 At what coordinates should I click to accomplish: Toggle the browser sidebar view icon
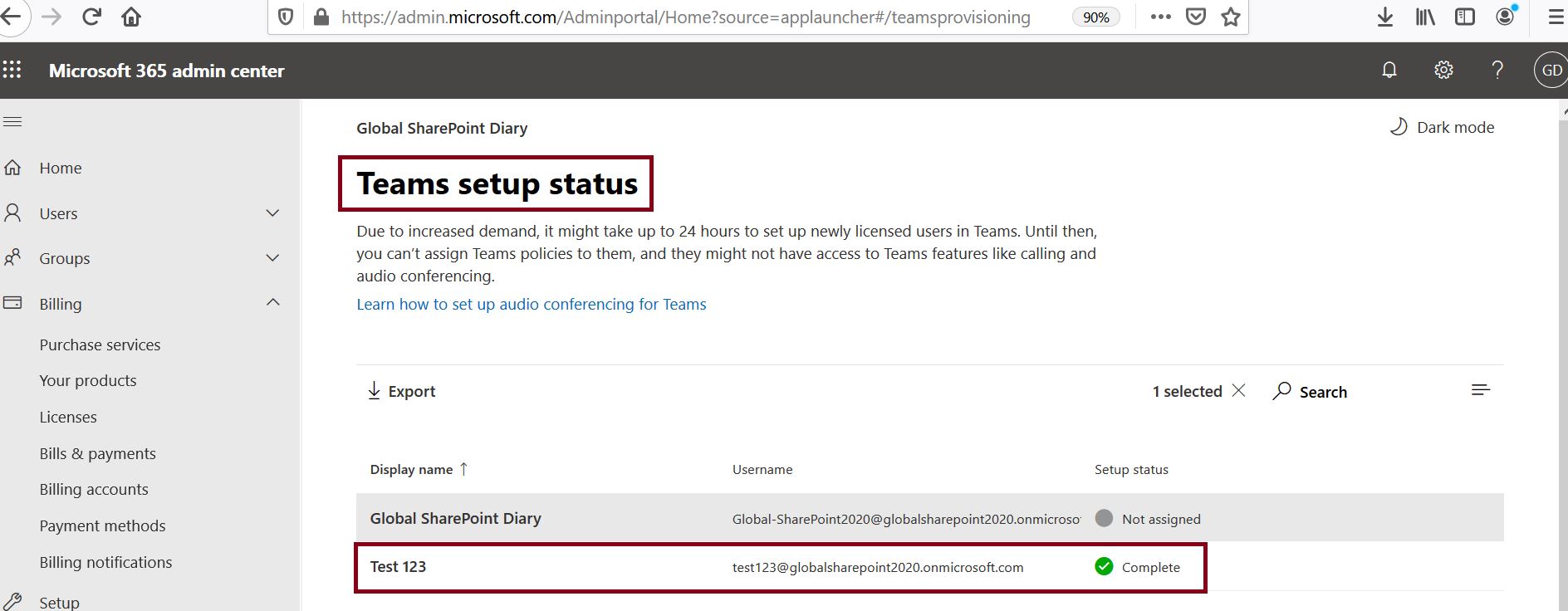1465,17
